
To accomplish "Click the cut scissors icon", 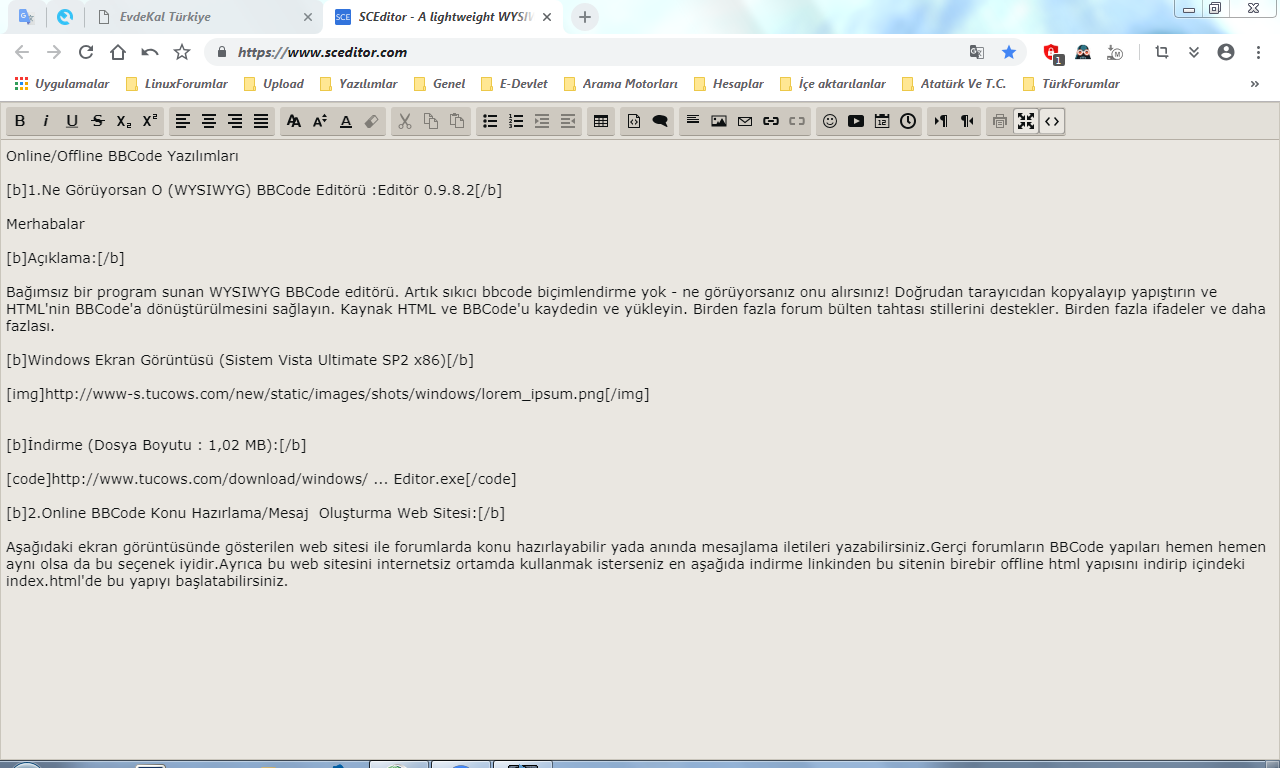I will tap(405, 121).
